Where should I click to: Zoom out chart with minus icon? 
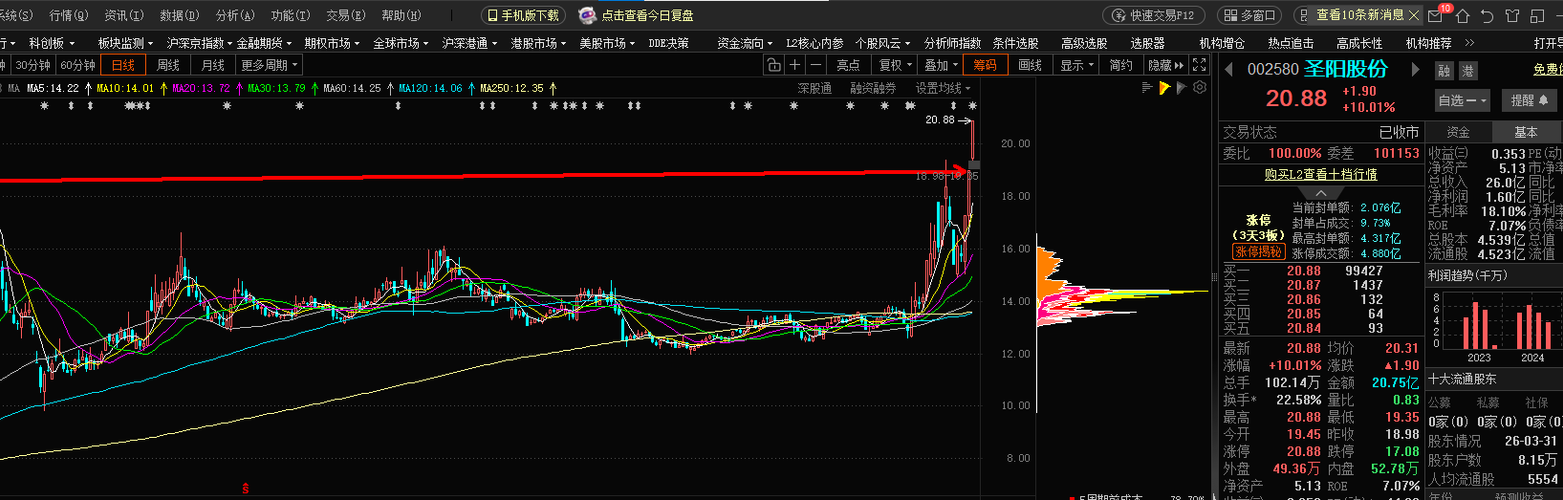coord(816,65)
